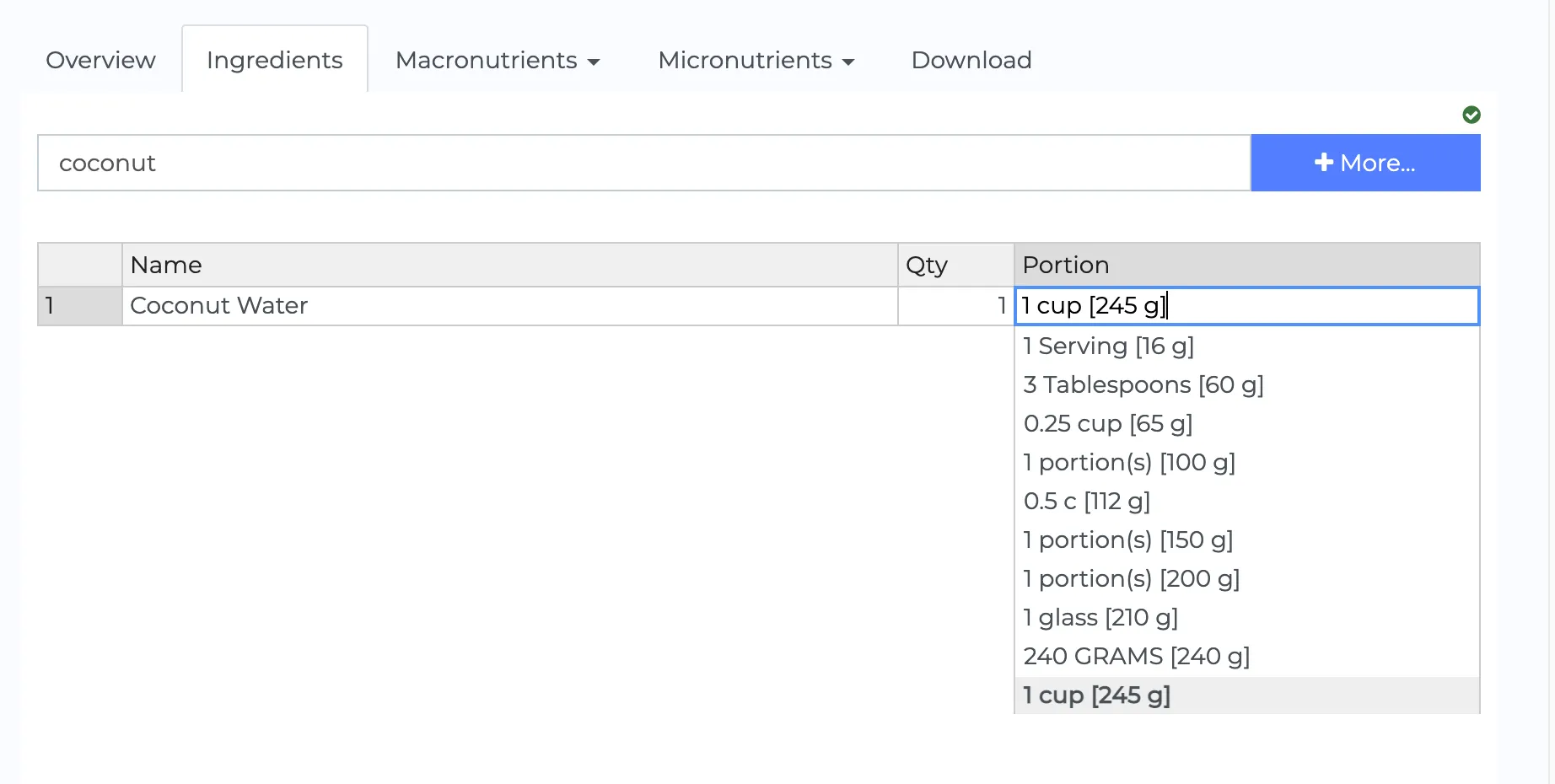Select 1 portion(s) [150 g] option
The width and height of the screenshot is (1555, 784).
(x=1127, y=540)
